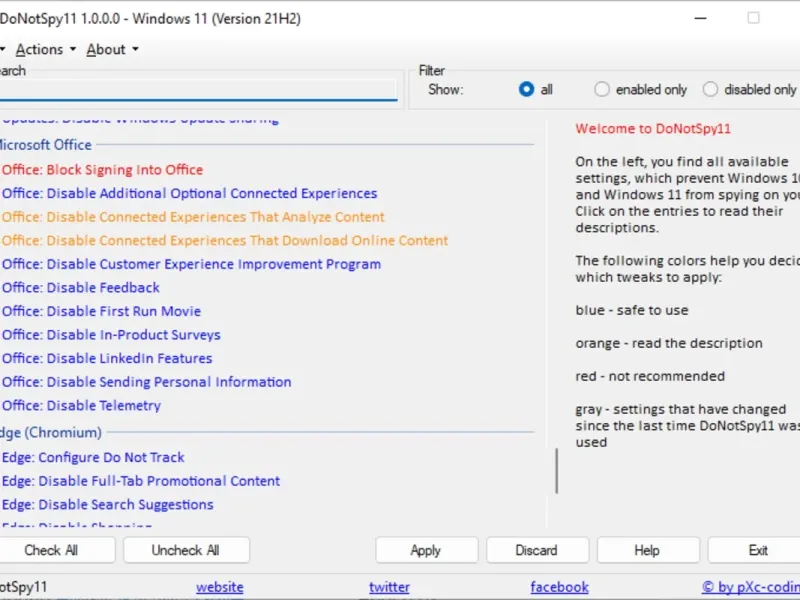The width and height of the screenshot is (800, 600).
Task: Open the twitter link
Action: click(389, 587)
